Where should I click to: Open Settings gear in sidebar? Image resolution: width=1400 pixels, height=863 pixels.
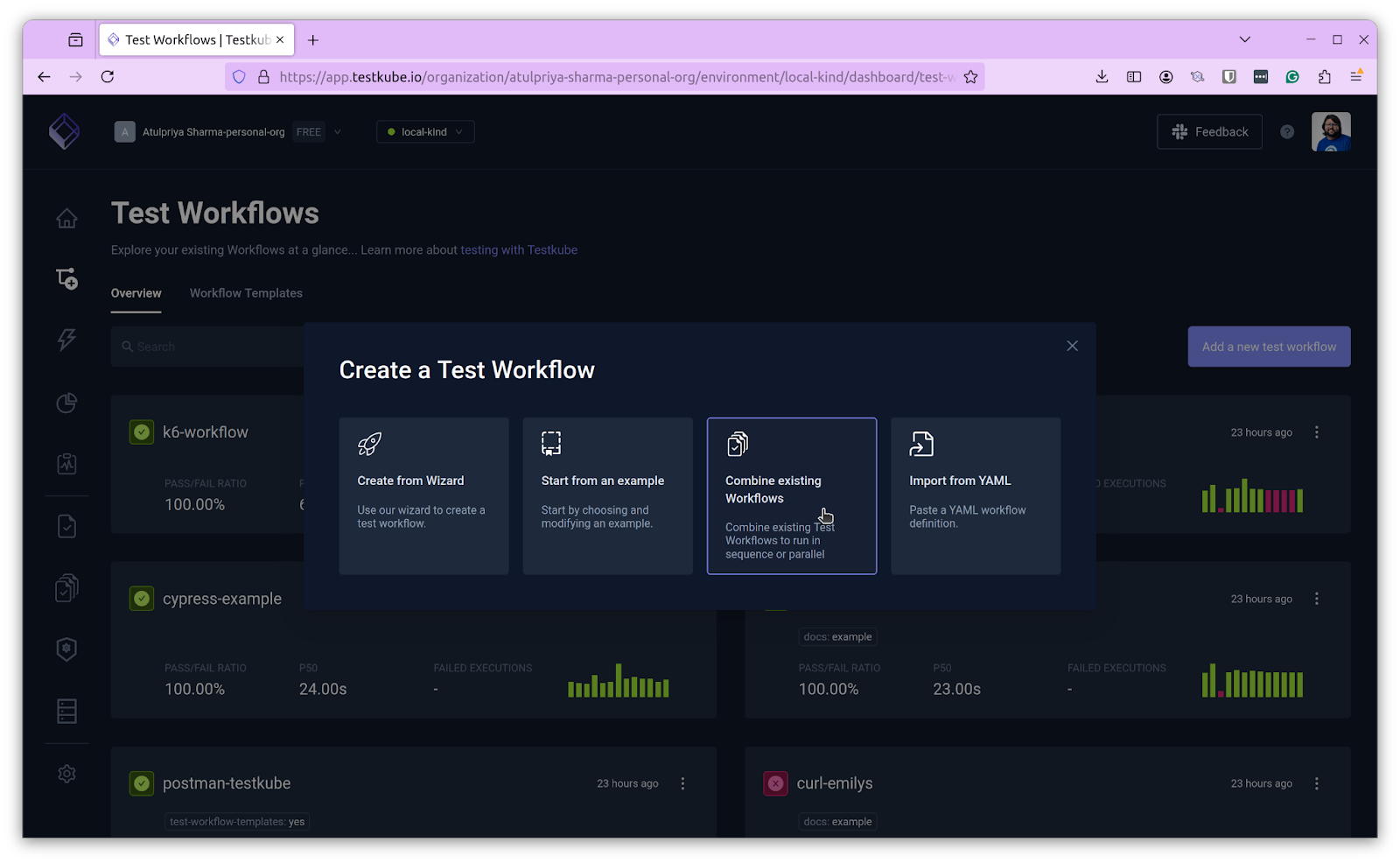click(66, 774)
